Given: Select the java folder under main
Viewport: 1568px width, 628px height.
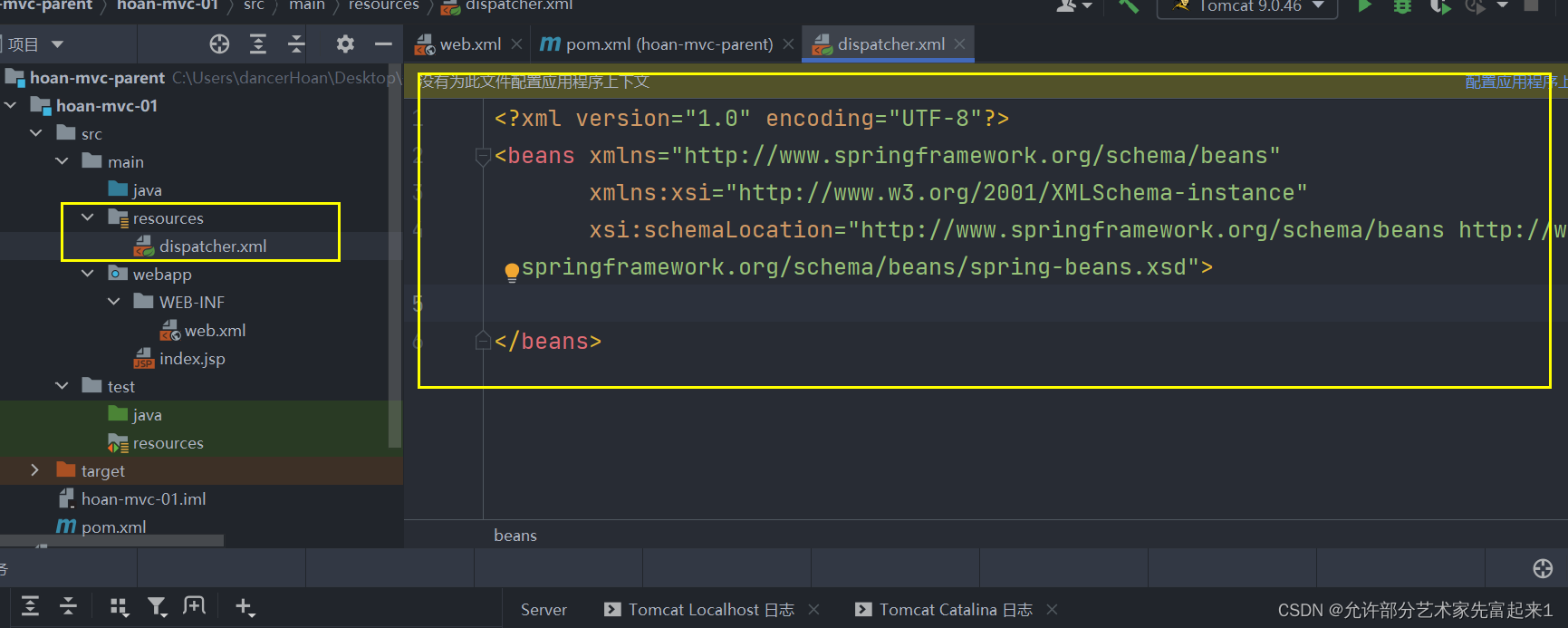Looking at the screenshot, I should (147, 190).
